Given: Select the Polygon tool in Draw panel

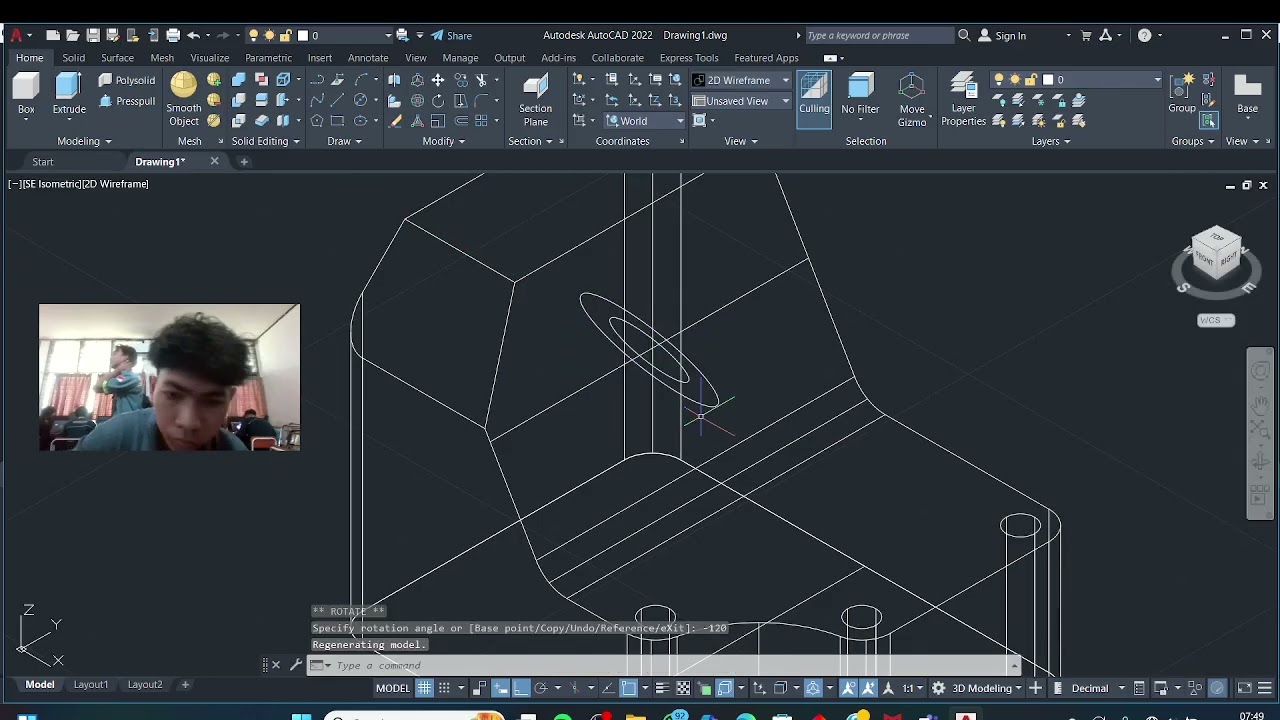Looking at the screenshot, I should point(317,121).
